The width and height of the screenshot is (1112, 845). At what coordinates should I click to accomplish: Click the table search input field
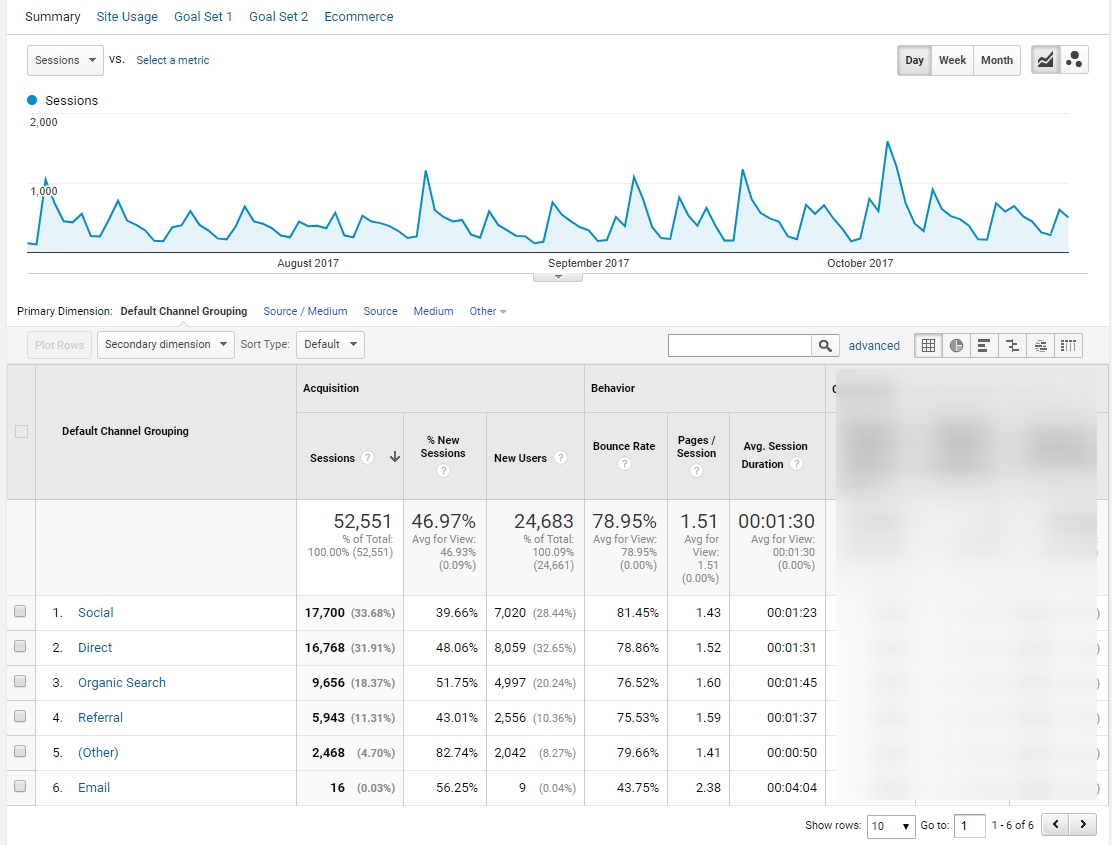[740, 346]
